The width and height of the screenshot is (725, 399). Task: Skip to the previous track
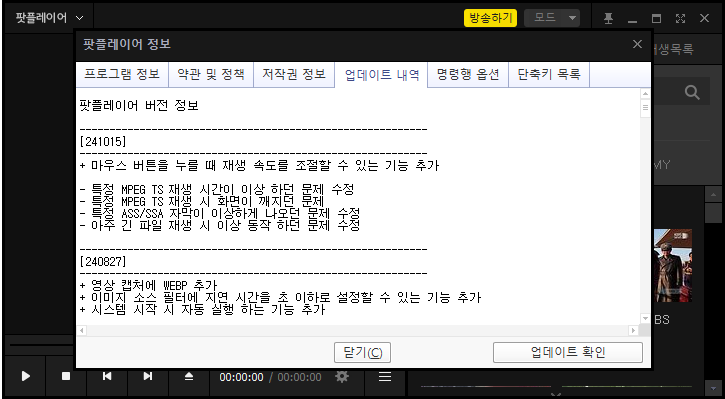[x=107, y=376]
